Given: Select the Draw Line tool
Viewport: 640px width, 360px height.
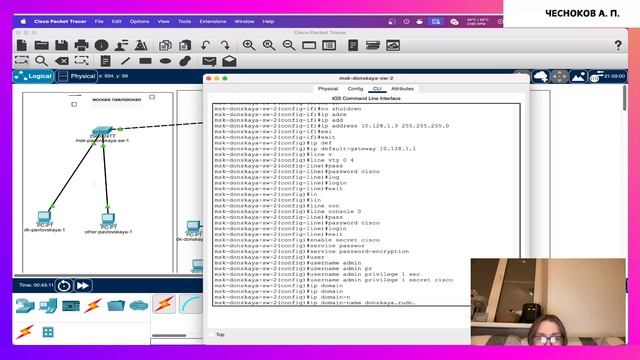Looking at the screenshot, I should pos(125,61).
